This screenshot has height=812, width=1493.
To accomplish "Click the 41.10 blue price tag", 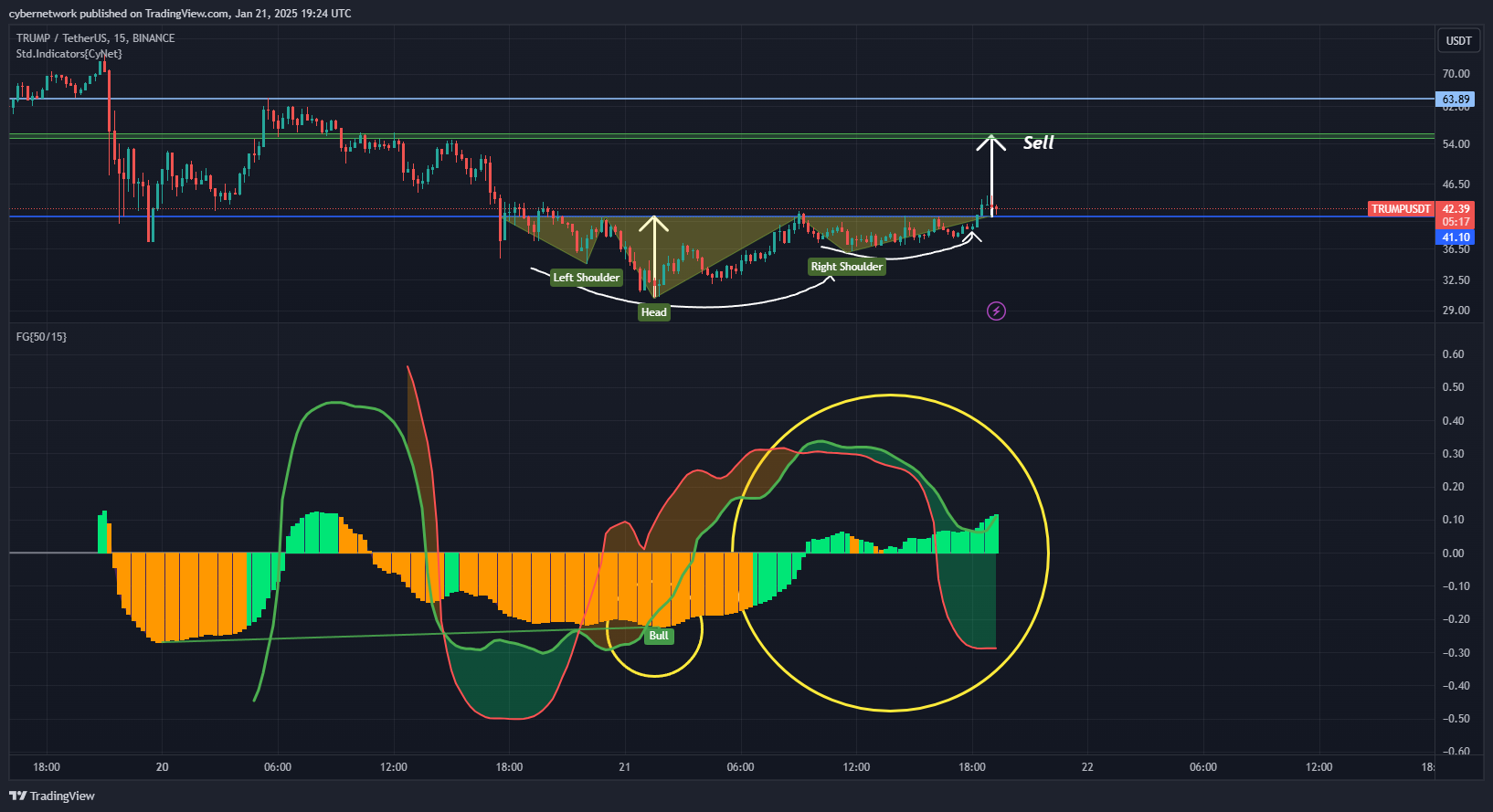I will click(1456, 237).
